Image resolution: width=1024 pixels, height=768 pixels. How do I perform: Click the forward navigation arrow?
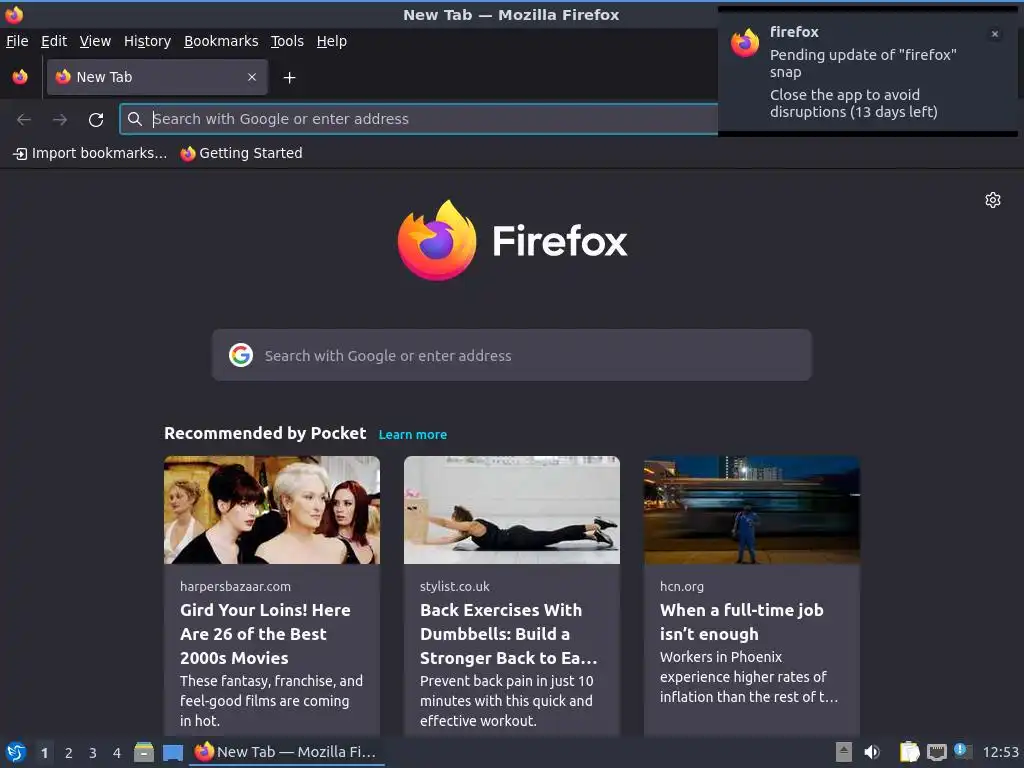(x=60, y=119)
